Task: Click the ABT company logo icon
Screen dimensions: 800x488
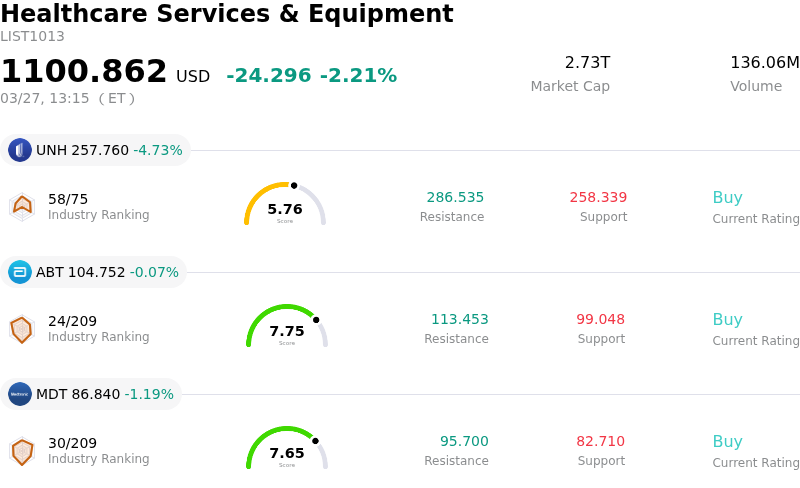Action: (x=20, y=272)
